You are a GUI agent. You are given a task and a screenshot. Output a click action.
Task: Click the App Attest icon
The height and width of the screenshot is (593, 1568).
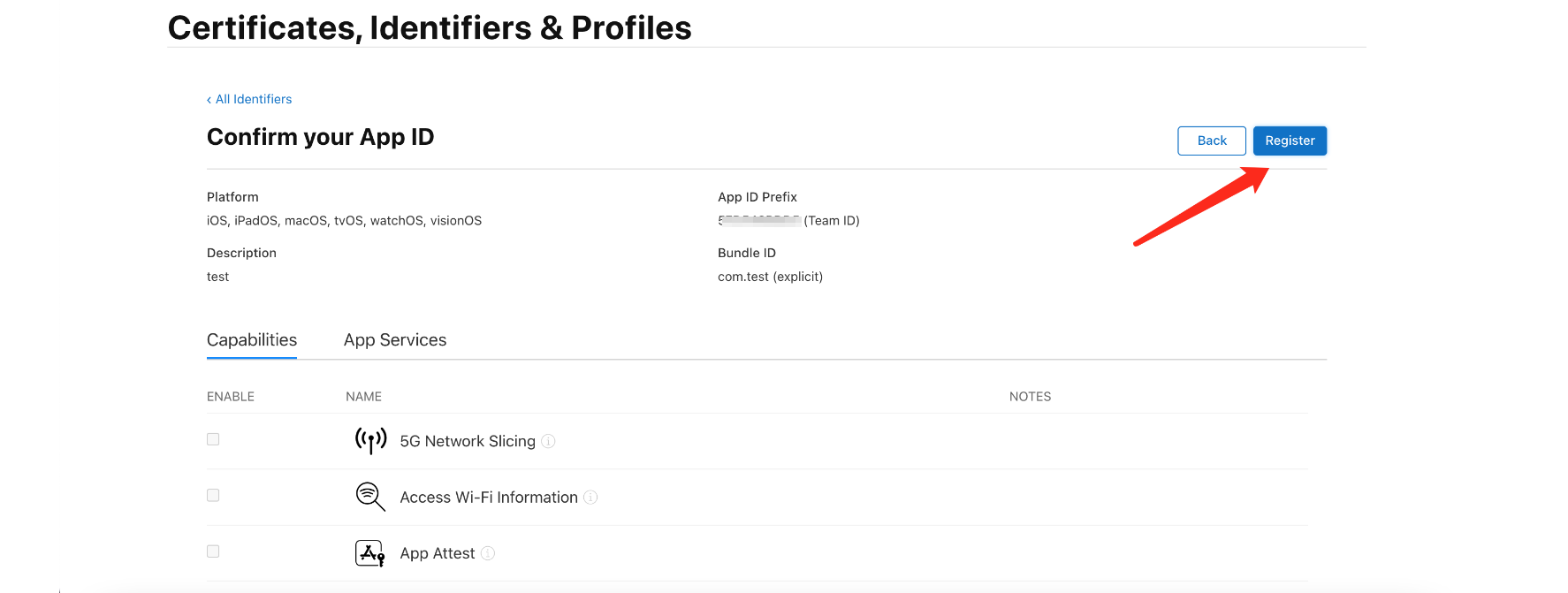point(370,553)
